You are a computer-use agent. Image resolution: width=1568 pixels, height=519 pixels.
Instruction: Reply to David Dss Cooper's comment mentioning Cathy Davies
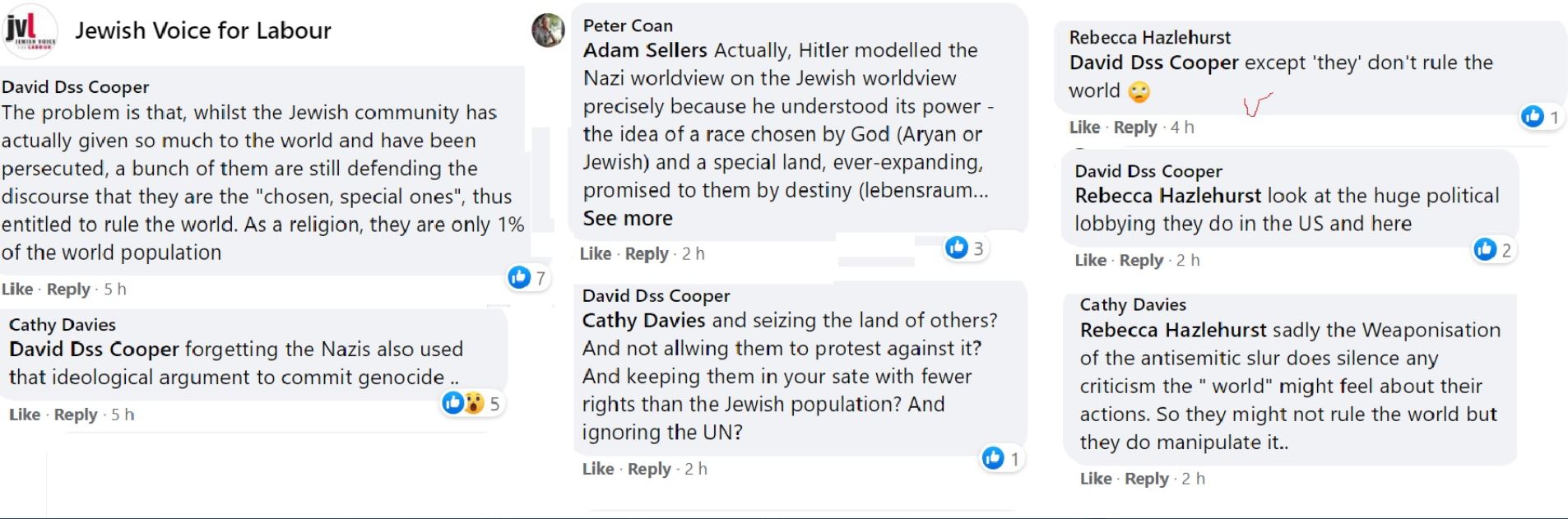click(649, 469)
